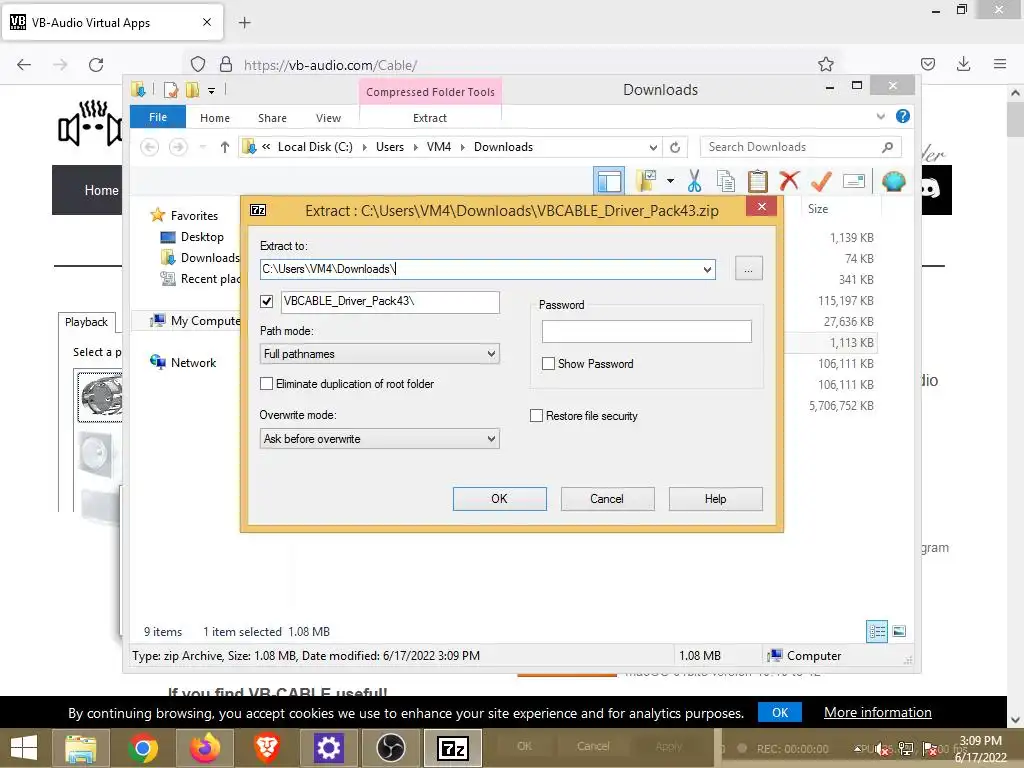Image resolution: width=1024 pixels, height=768 pixels.
Task: Click OK in the Extract dialog
Action: point(500,499)
